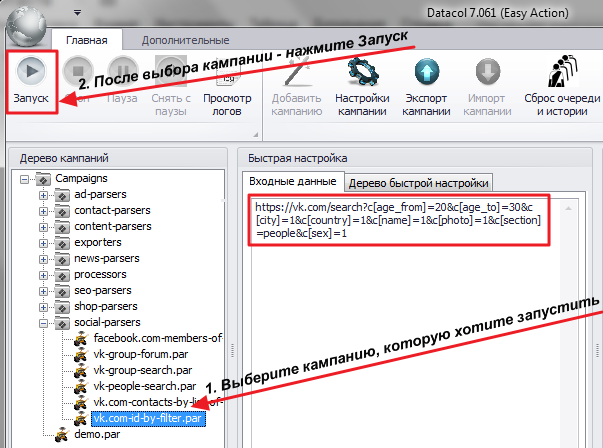This screenshot has width=603, height=448.
Task: Select demo.par campaign in tree
Action: point(97,435)
